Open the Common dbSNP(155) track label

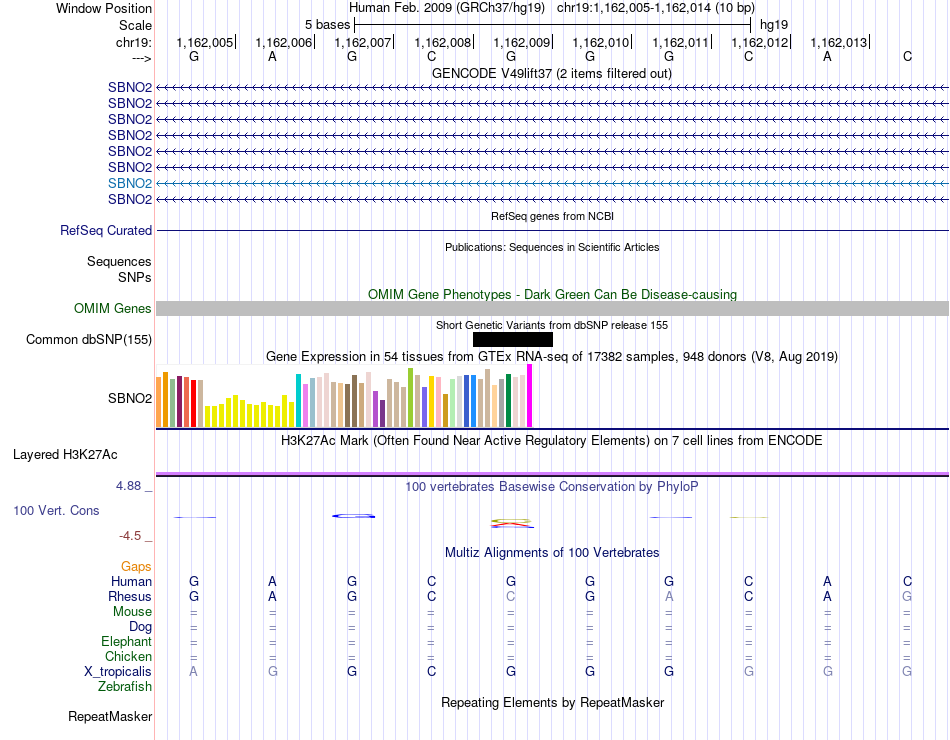pos(89,339)
